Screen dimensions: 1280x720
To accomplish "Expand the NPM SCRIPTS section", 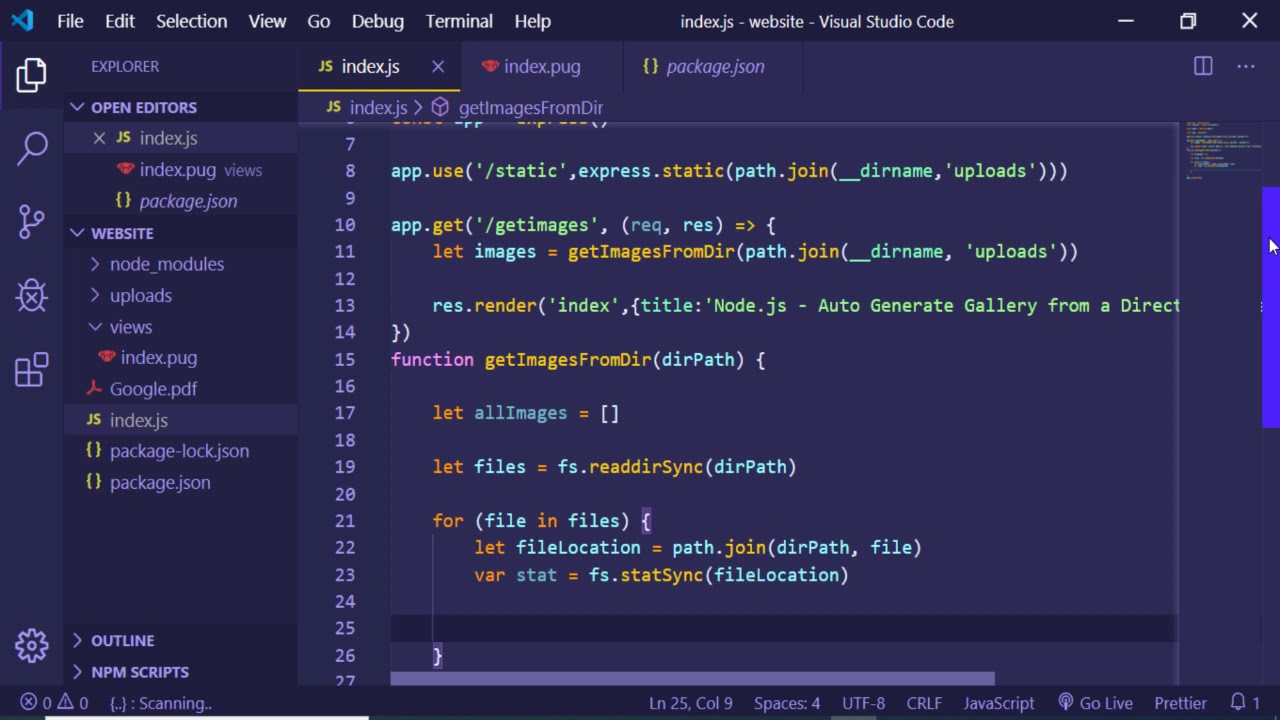I will click(139, 672).
